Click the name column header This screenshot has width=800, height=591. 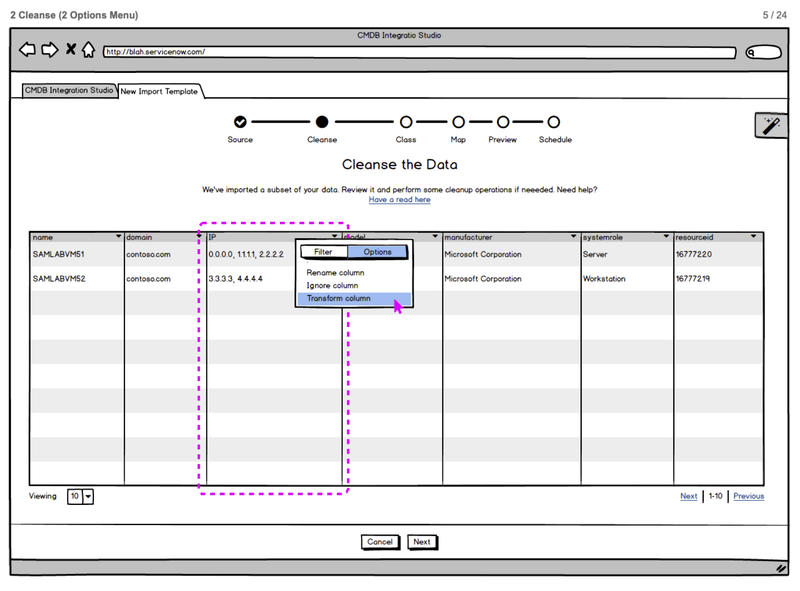77,237
